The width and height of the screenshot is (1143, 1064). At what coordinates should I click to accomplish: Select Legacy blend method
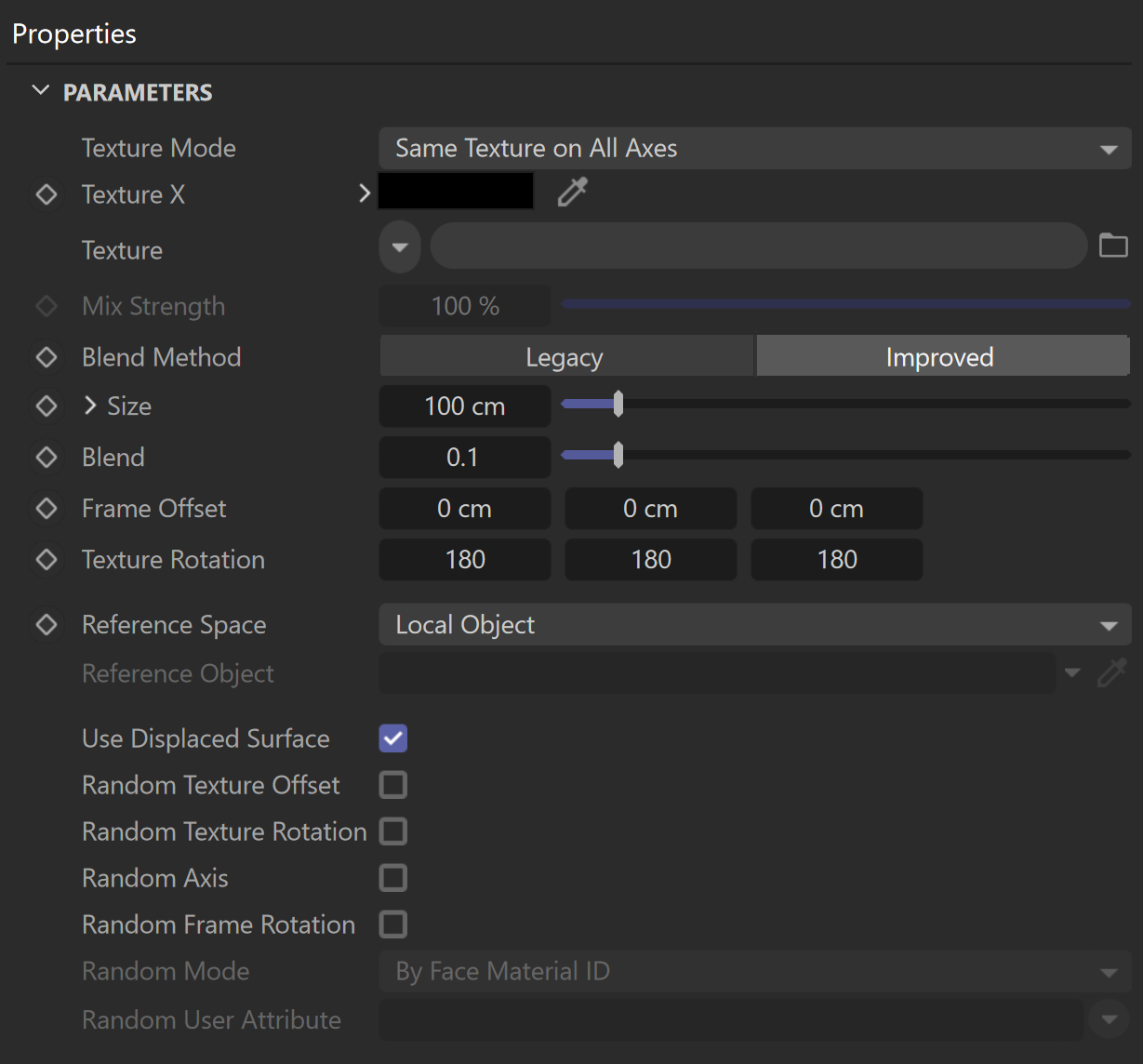pos(565,357)
